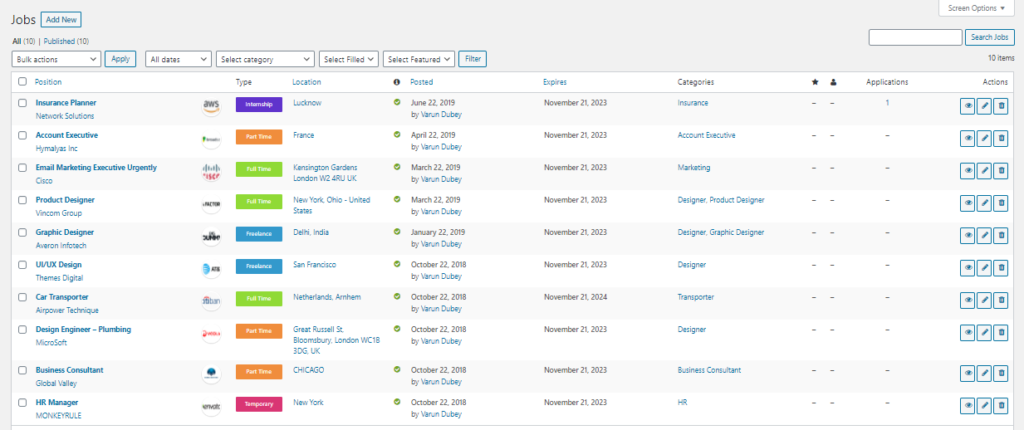This screenshot has width=1024, height=430.
Task: Open the Select category dropdown
Action: click(265, 59)
